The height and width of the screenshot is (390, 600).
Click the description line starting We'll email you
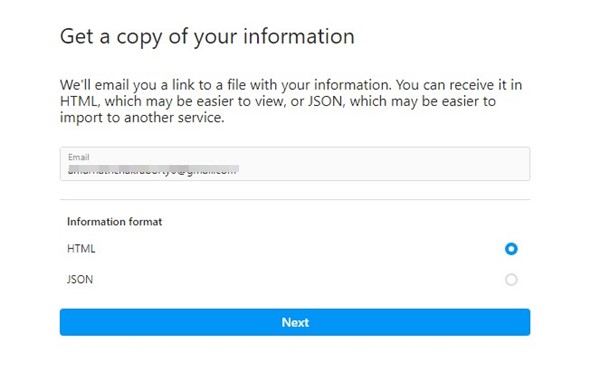[291, 85]
